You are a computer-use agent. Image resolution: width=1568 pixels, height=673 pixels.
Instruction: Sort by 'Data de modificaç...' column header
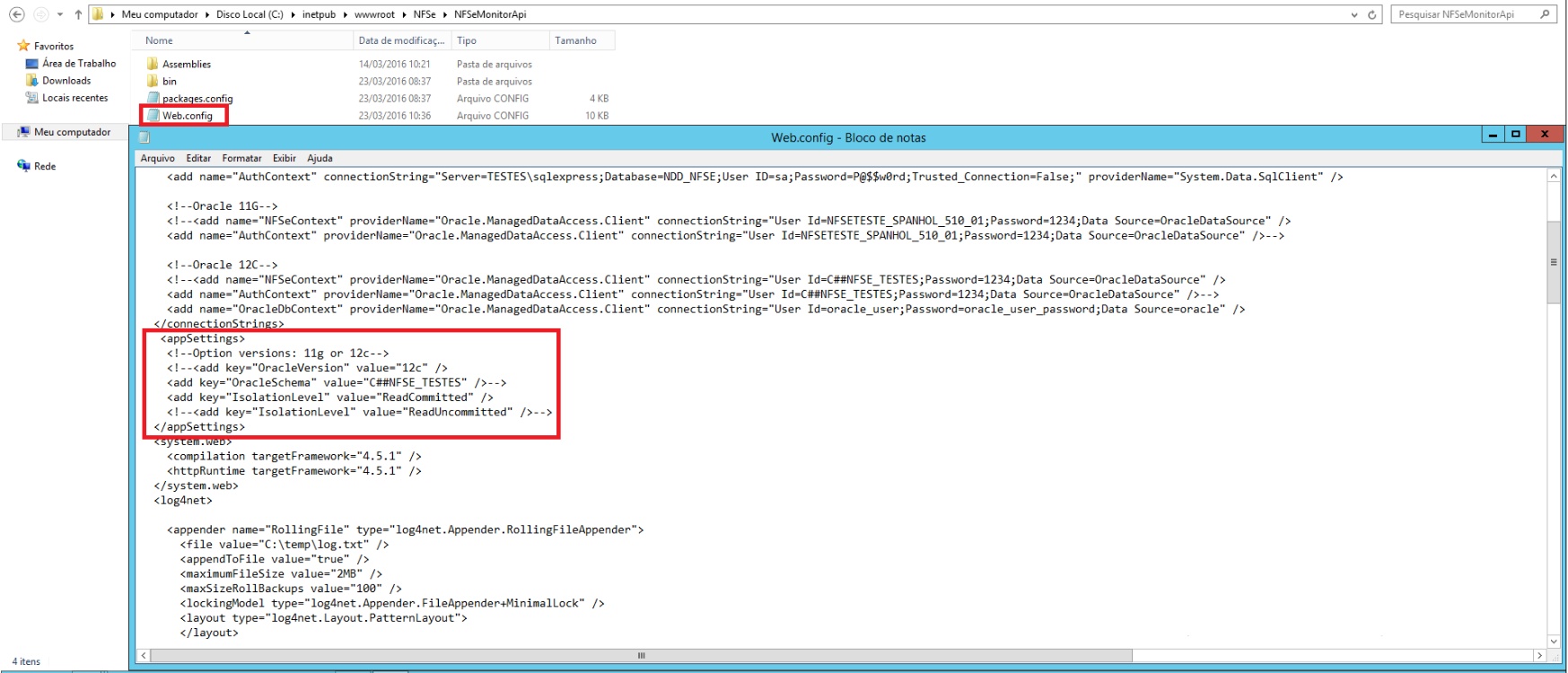(x=401, y=40)
